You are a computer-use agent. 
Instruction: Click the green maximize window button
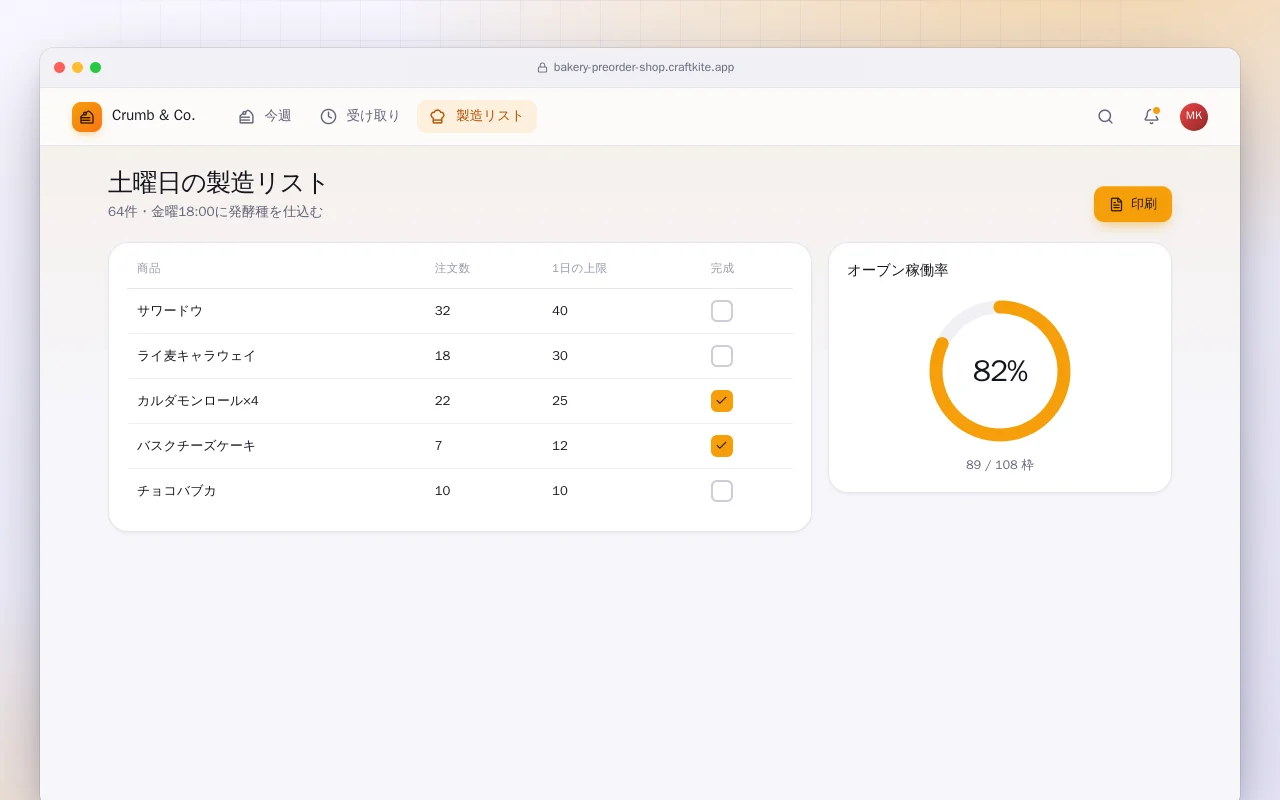[96, 68]
